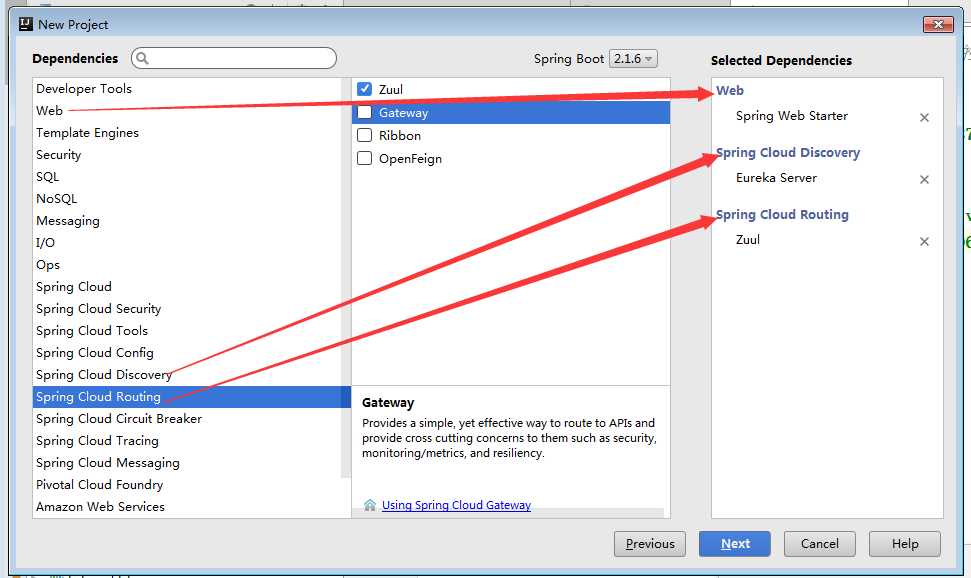Tick the OpenFeign dependency checkbox

[364, 158]
